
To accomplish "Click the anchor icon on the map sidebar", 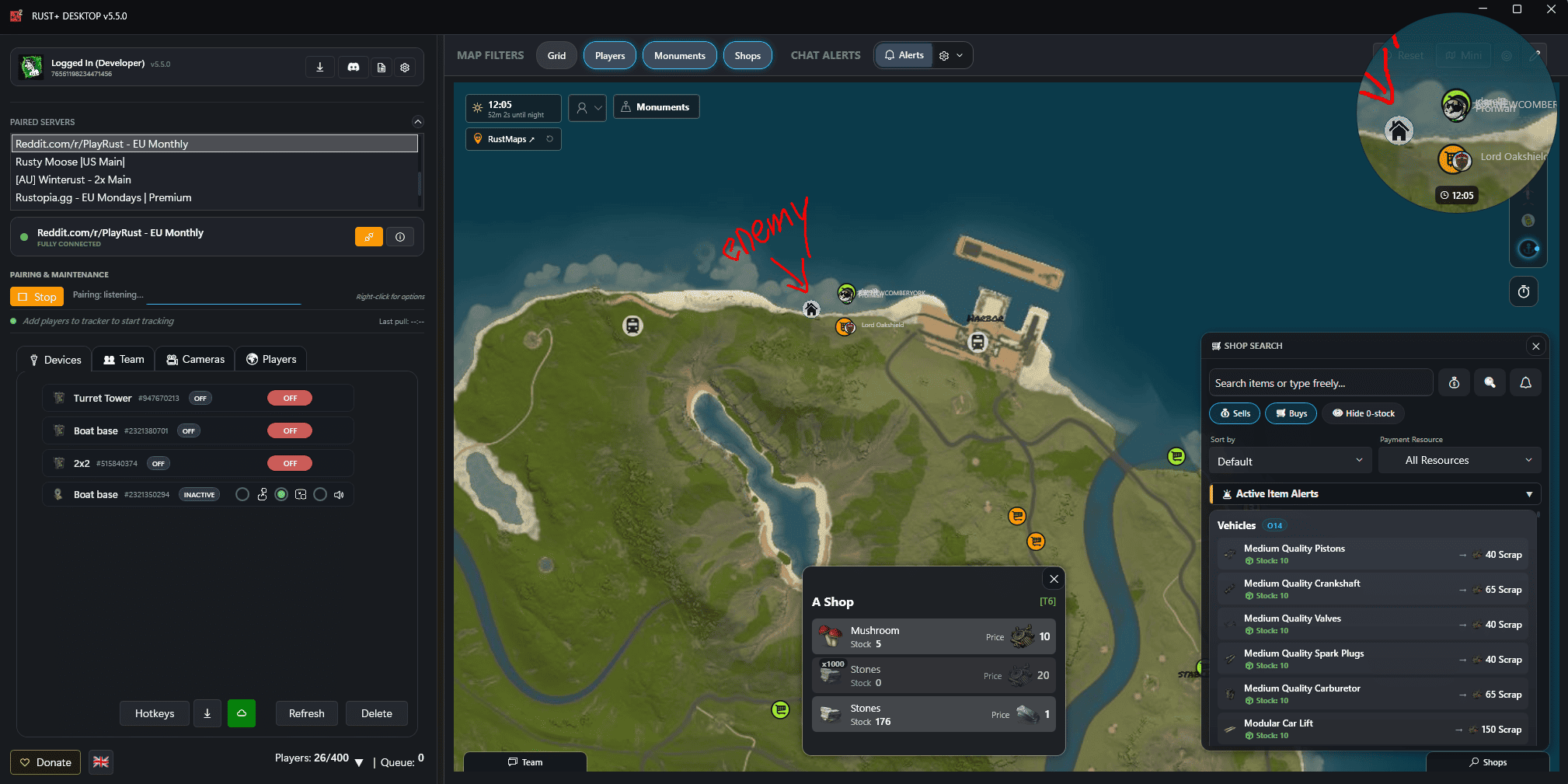I will [x=1528, y=249].
